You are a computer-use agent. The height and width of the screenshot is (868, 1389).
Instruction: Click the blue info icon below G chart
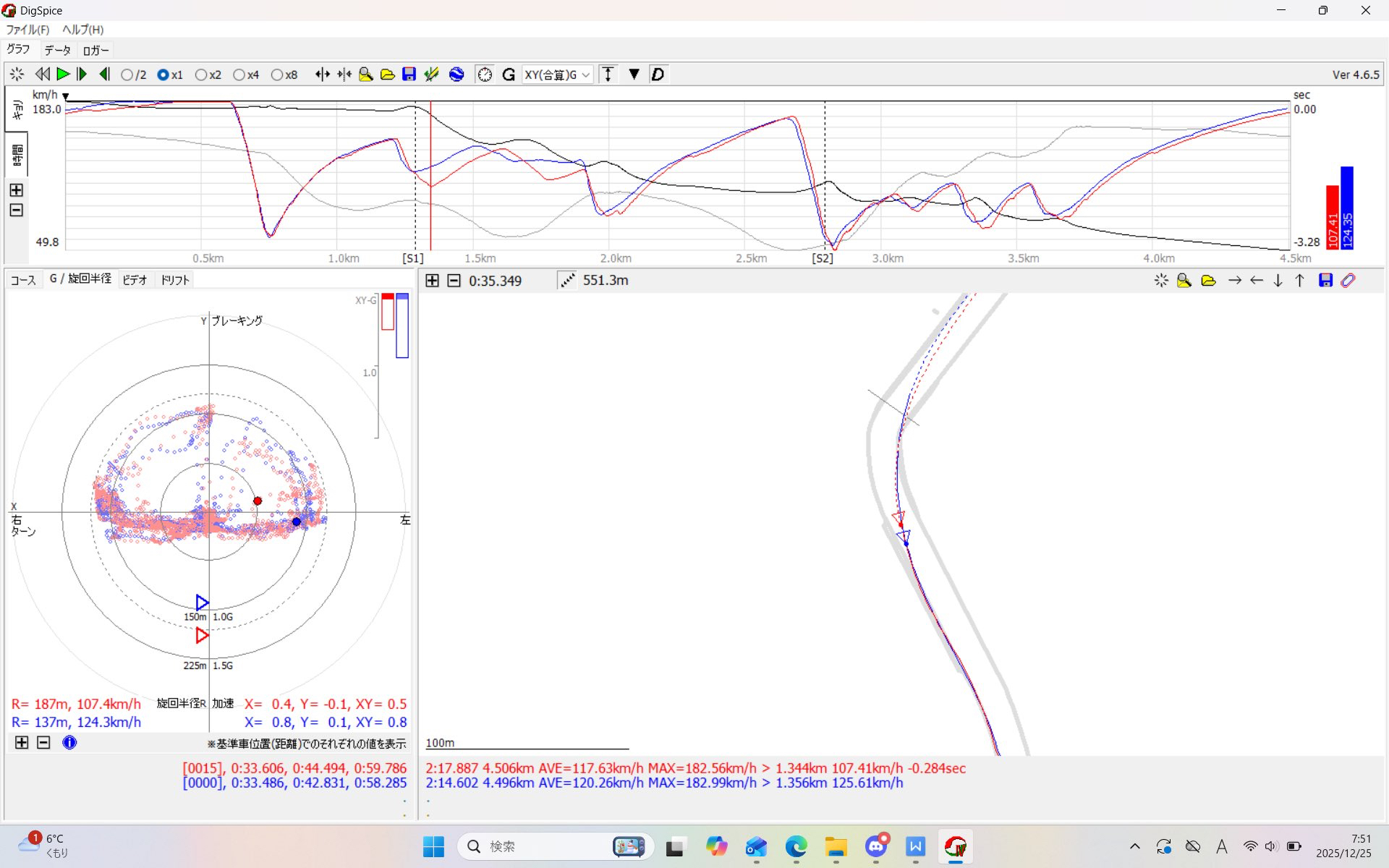click(69, 742)
